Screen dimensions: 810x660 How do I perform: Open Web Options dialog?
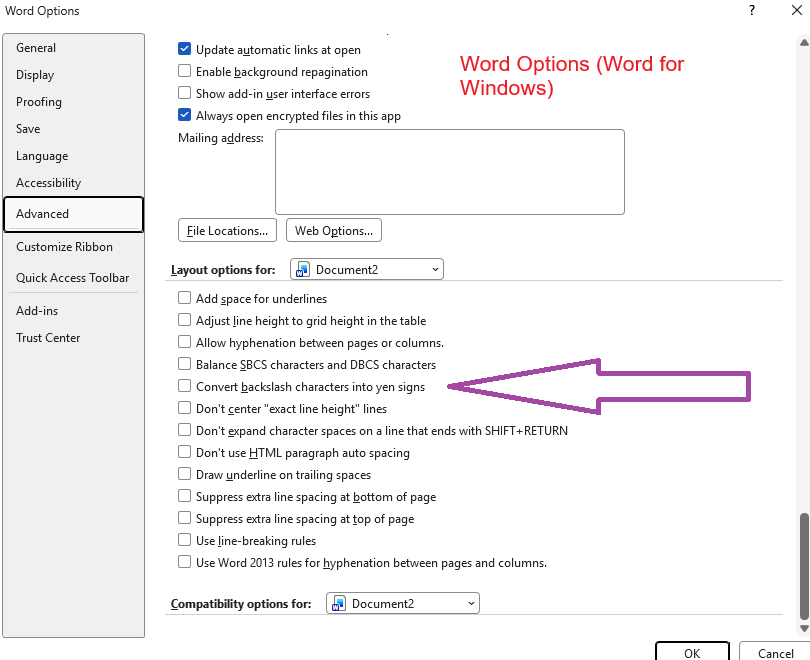pyautogui.click(x=334, y=230)
